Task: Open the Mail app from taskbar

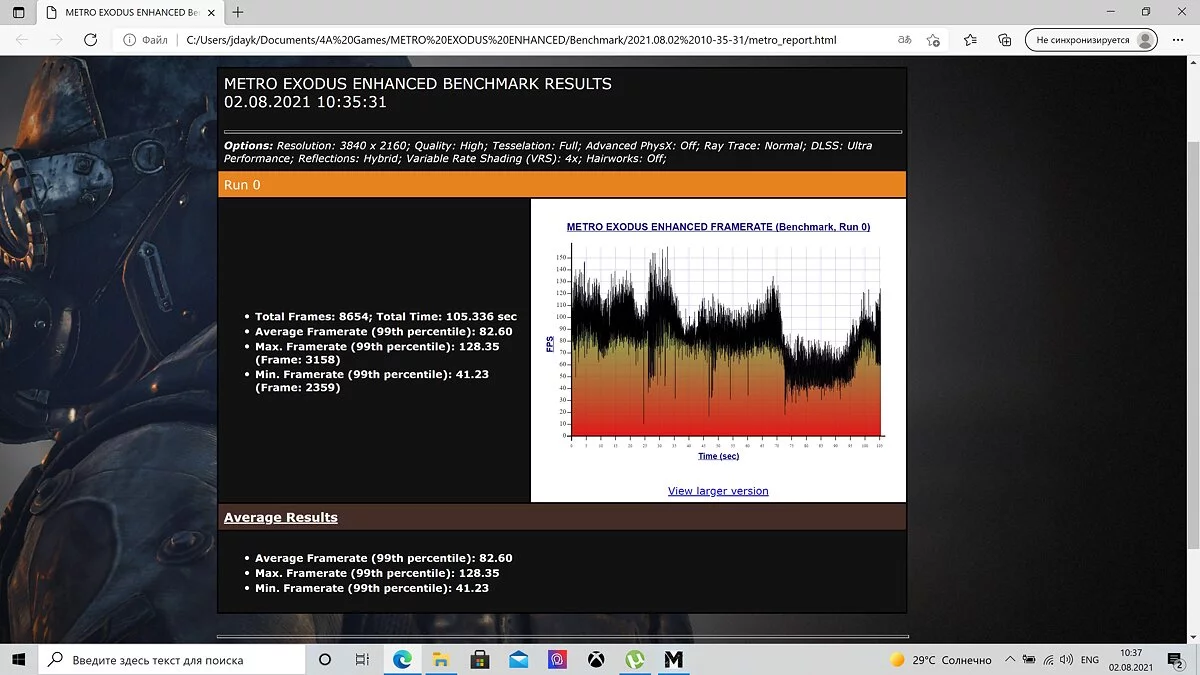Action: pyautogui.click(x=518, y=660)
